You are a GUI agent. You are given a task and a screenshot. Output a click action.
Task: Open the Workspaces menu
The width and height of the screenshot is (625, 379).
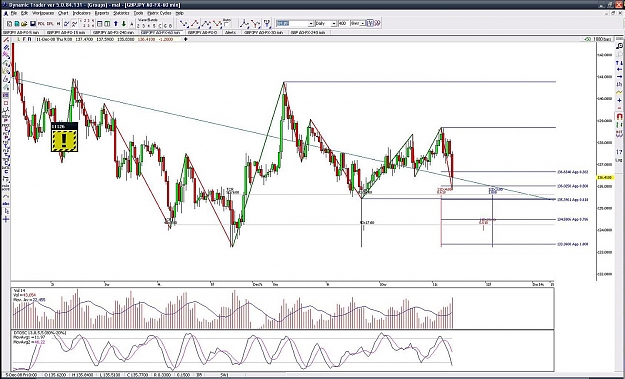coord(43,13)
